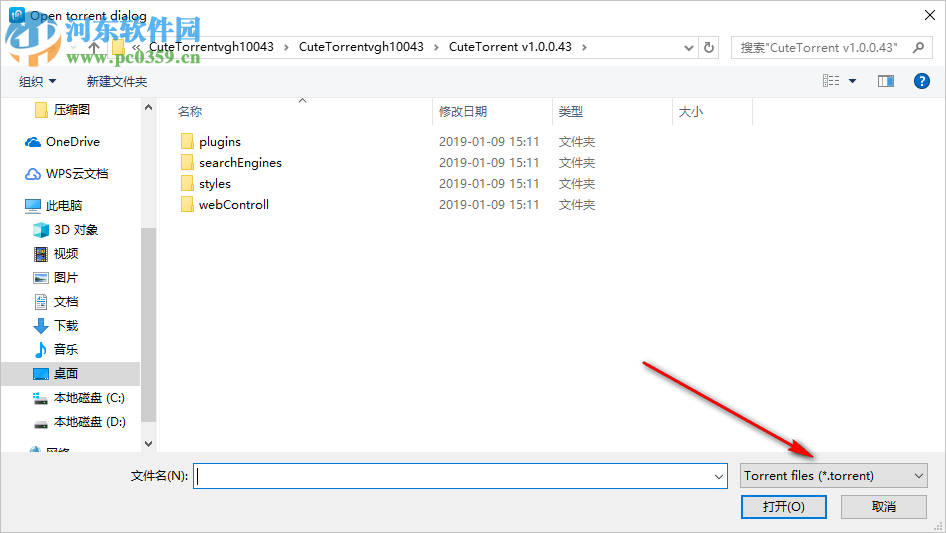This screenshot has width=946, height=533.
Task: Select the webControll folder
Action: click(234, 205)
